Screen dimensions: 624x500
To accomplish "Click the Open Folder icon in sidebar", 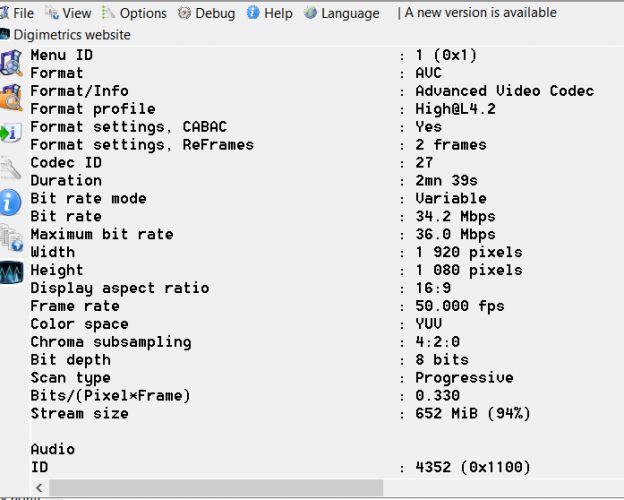I will point(11,97).
